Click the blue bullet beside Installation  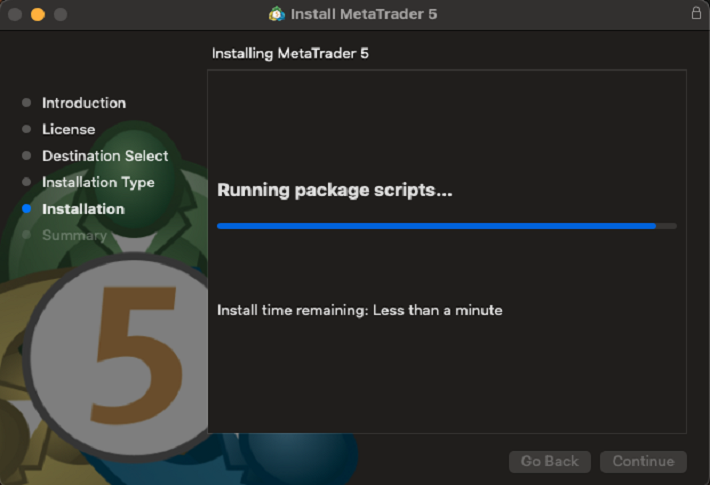point(27,209)
